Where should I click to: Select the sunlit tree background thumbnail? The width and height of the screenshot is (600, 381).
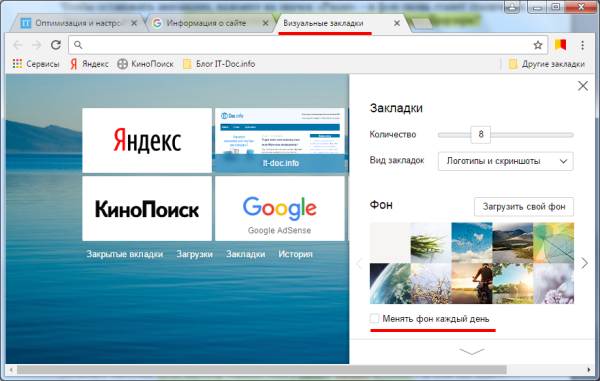513,283
